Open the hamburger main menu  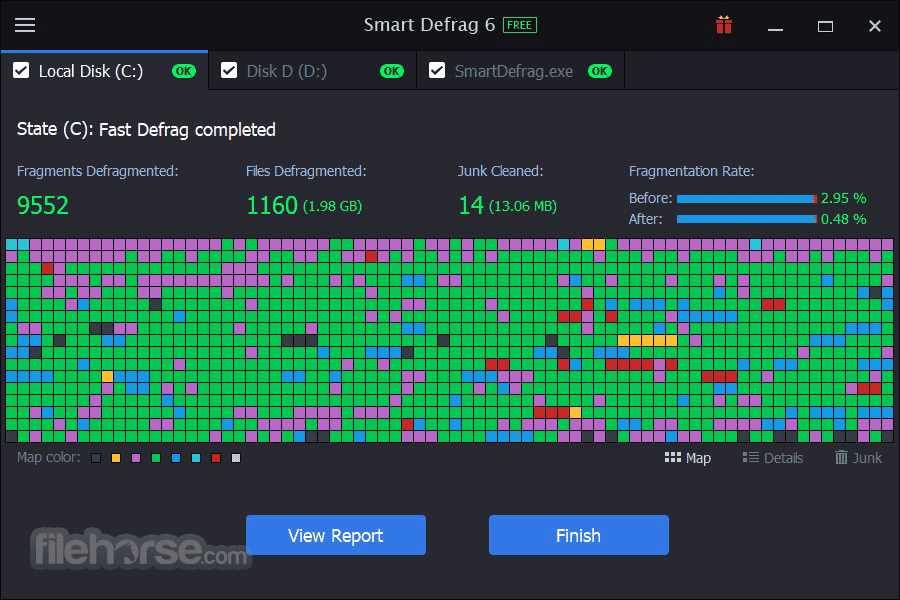tap(25, 25)
